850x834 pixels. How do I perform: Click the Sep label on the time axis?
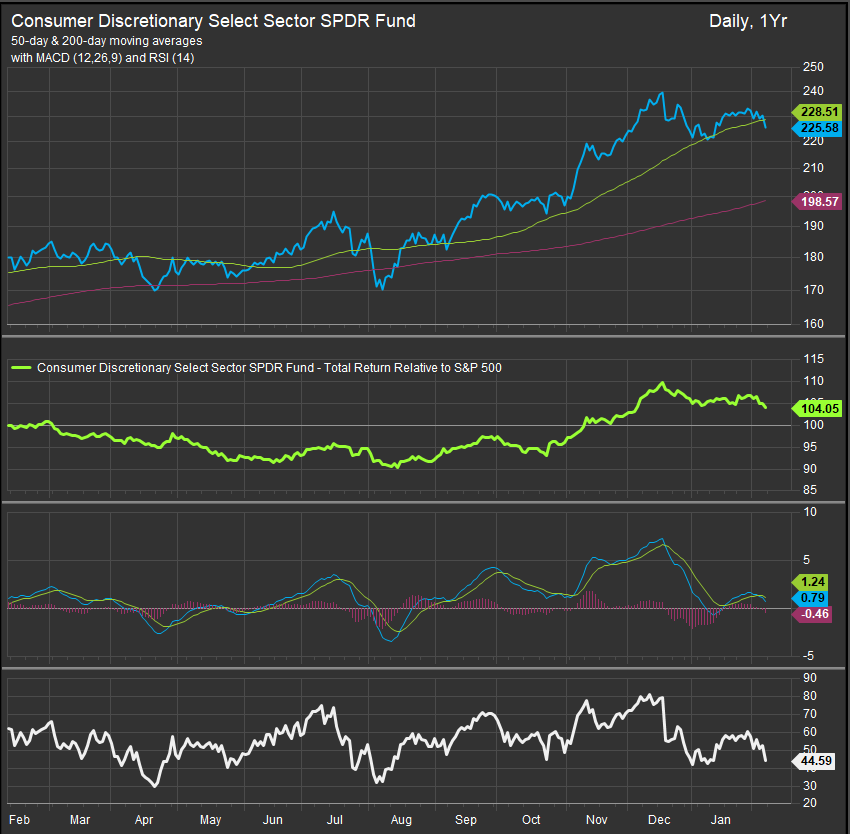point(466,820)
